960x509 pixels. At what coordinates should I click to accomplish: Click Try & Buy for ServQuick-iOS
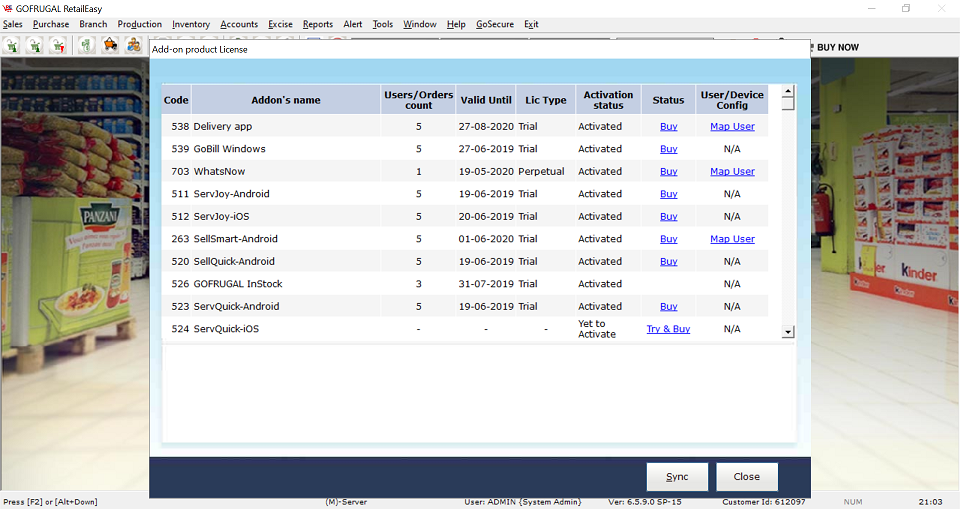pyautogui.click(x=668, y=329)
